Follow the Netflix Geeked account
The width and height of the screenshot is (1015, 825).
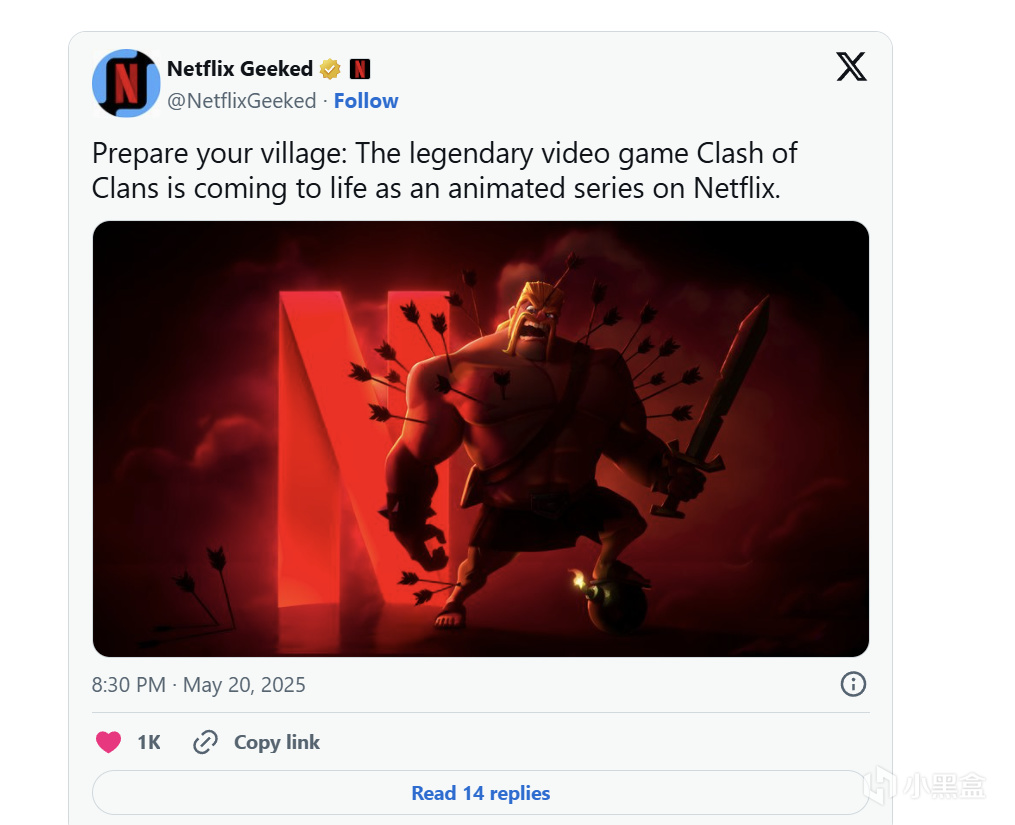tap(366, 101)
